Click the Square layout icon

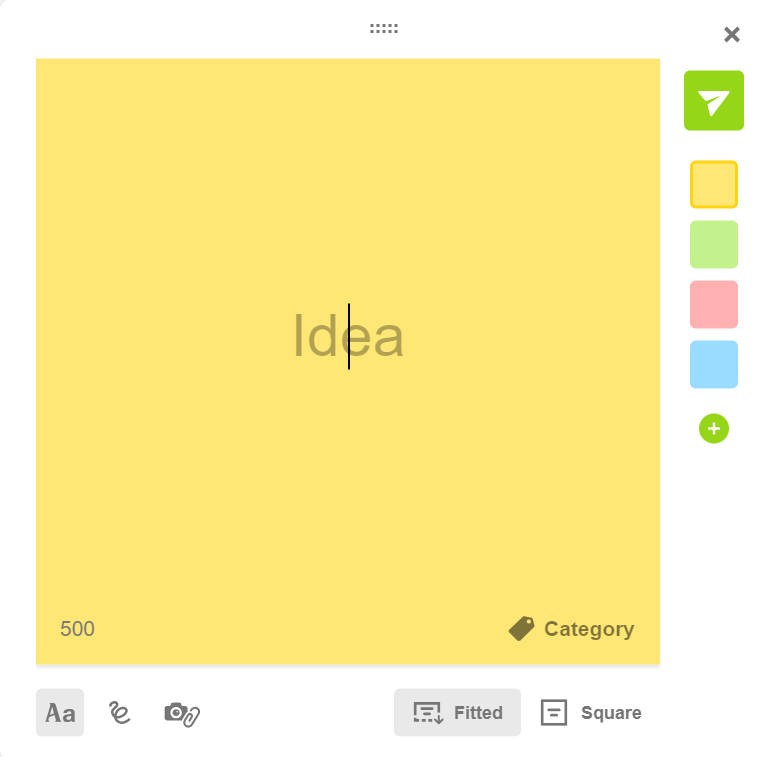click(x=554, y=713)
